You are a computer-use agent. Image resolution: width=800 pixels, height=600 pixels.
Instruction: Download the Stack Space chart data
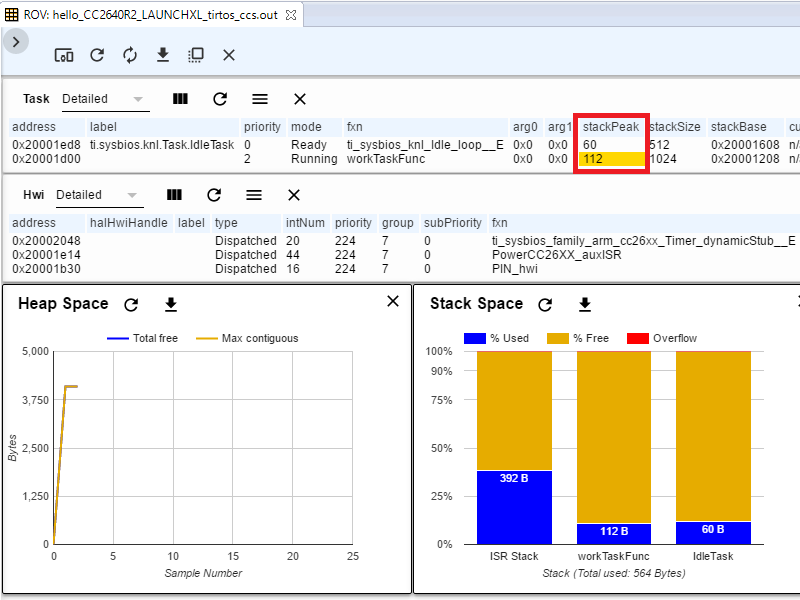[585, 304]
